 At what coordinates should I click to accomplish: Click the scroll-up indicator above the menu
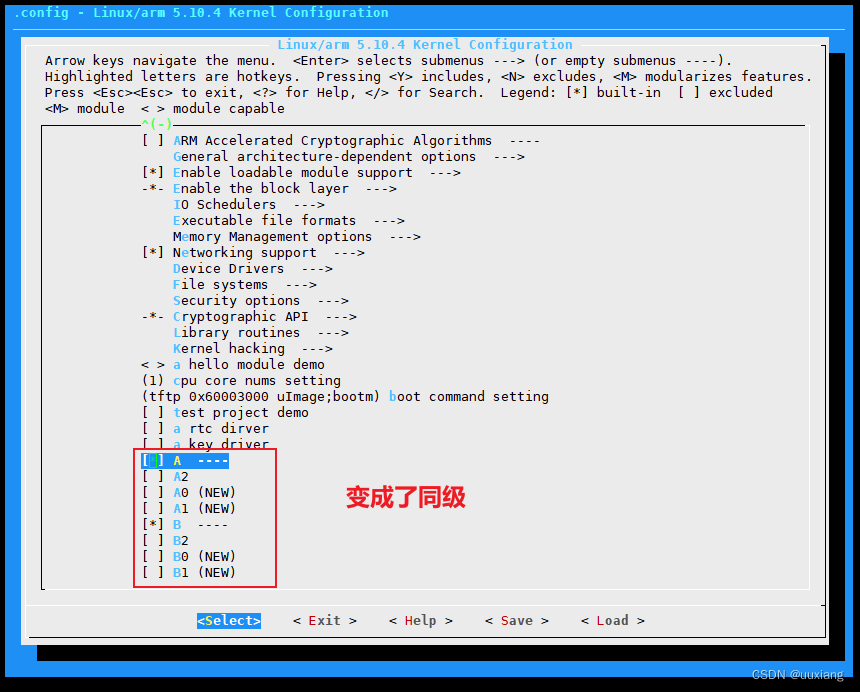[x=157, y=124]
